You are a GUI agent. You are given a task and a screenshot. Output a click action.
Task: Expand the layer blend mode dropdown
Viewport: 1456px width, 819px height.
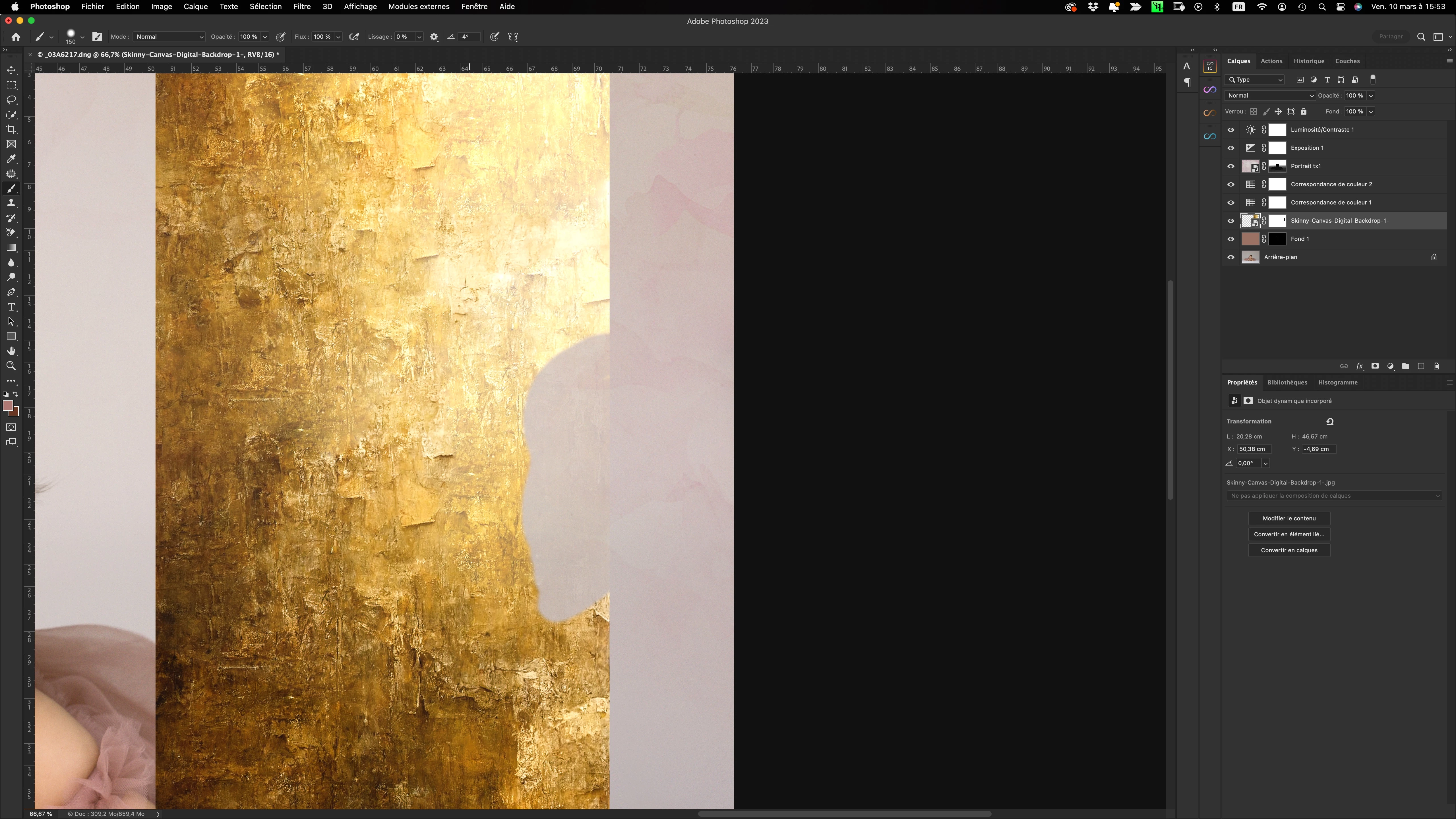pos(1270,96)
